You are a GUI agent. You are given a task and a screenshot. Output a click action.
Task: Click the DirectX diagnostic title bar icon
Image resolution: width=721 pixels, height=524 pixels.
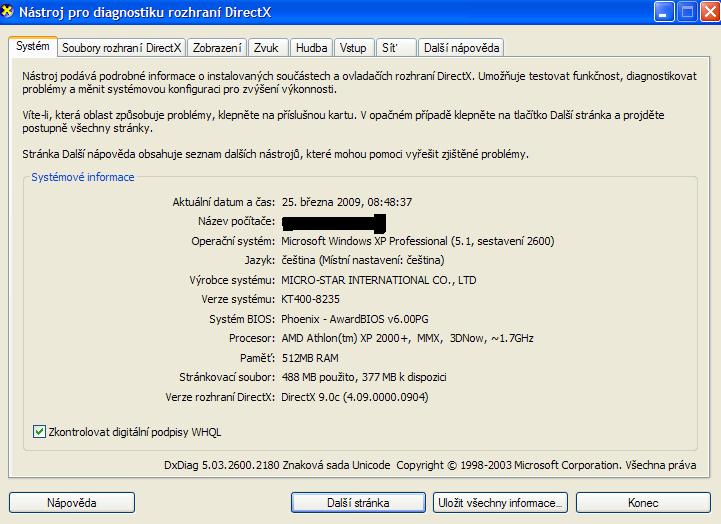tap(7, 11)
